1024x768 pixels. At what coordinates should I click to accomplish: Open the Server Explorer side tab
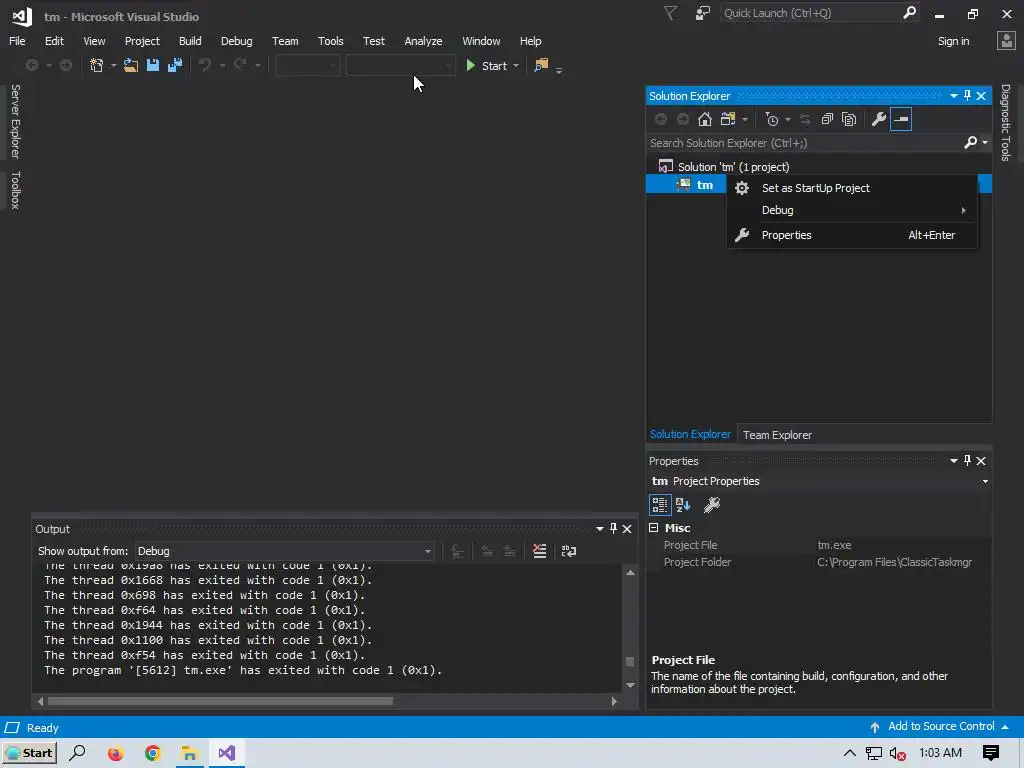pos(16,121)
